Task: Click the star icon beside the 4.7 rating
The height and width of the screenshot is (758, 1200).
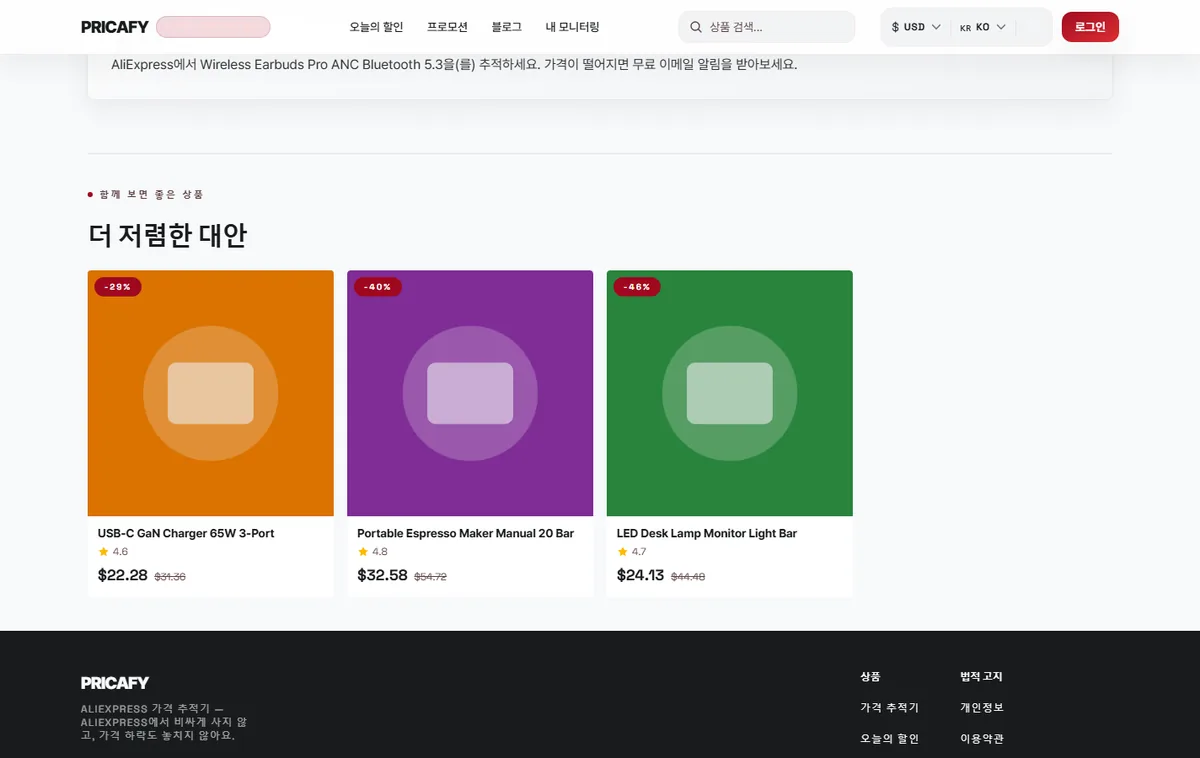Action: click(622, 551)
